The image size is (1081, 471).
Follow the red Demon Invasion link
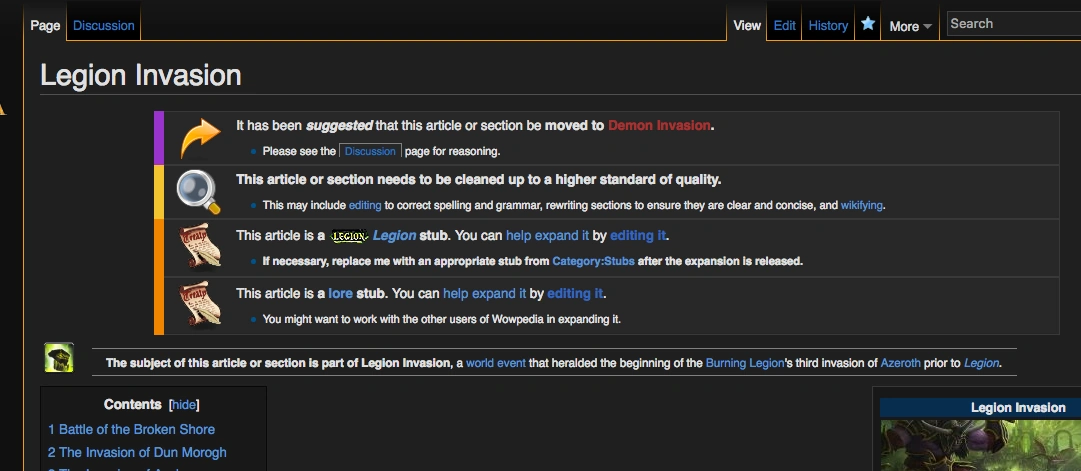[x=658, y=126]
